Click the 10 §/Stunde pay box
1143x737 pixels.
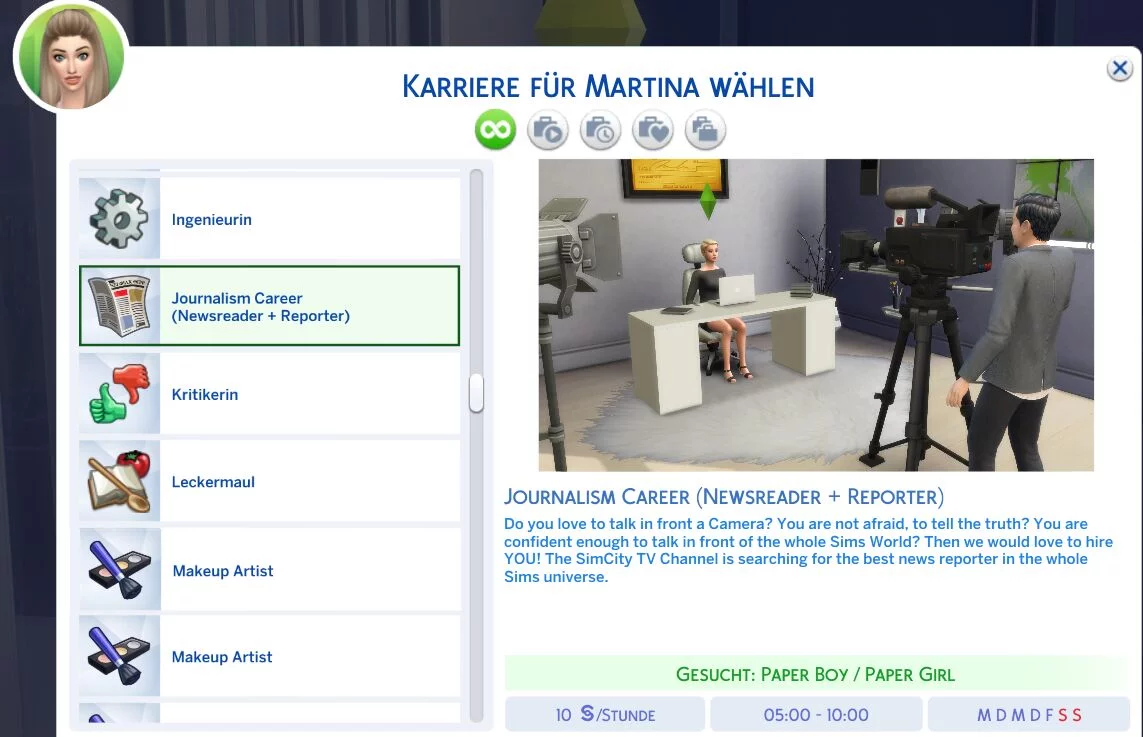tap(605, 715)
